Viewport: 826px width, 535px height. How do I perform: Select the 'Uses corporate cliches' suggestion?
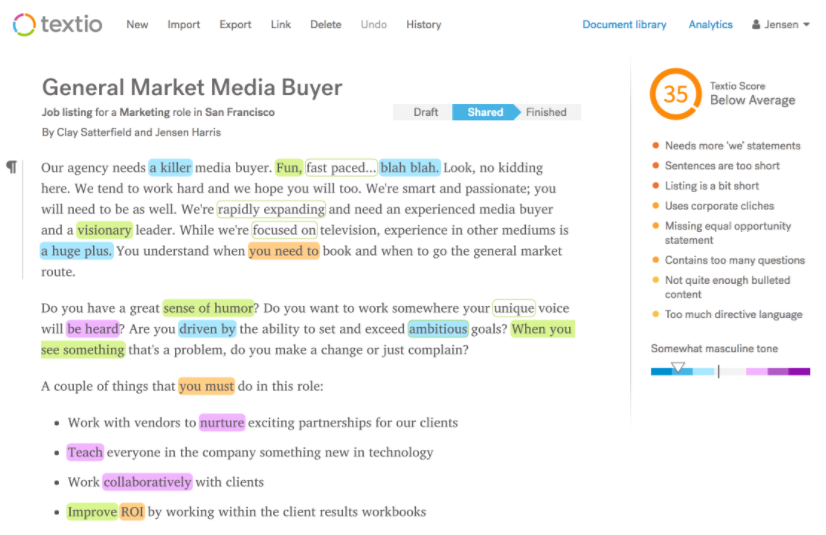pos(719,206)
